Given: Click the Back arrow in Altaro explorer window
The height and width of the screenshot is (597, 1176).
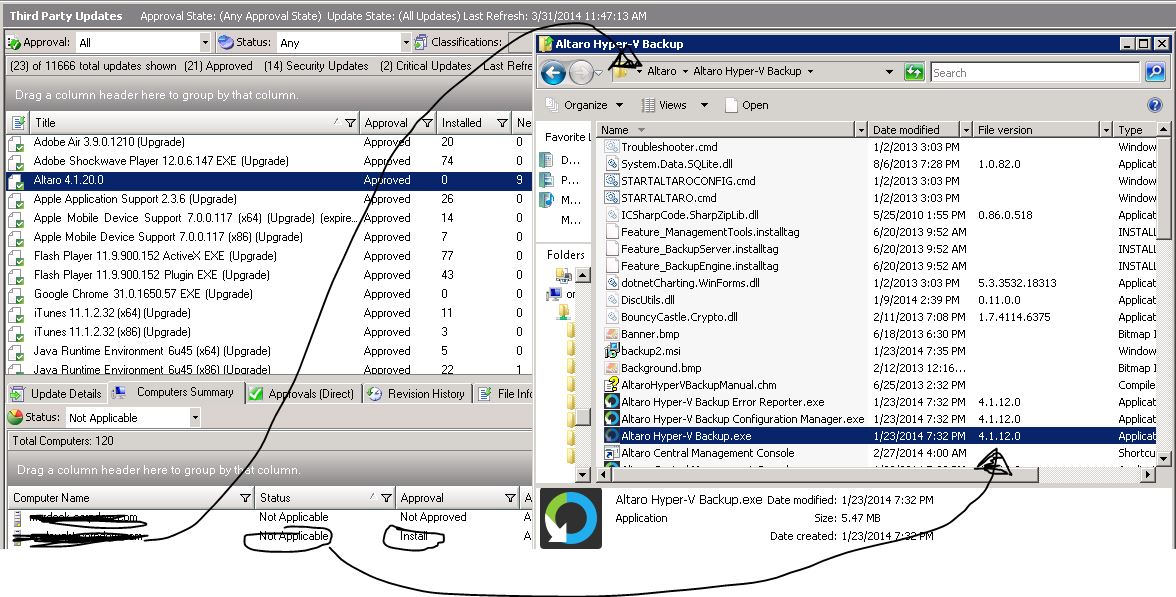Looking at the screenshot, I should 553,73.
